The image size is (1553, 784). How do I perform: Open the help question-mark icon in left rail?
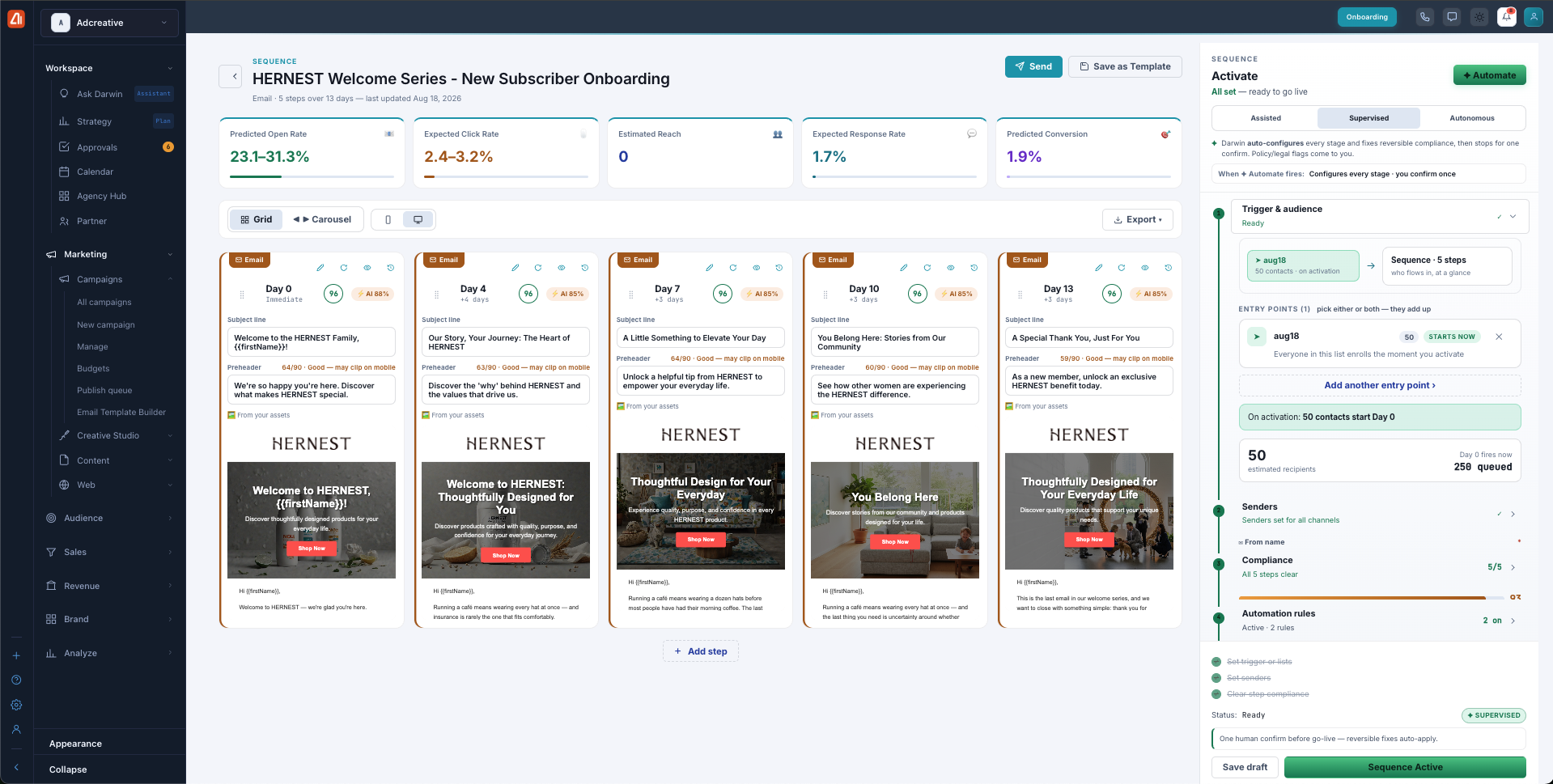(x=16, y=680)
